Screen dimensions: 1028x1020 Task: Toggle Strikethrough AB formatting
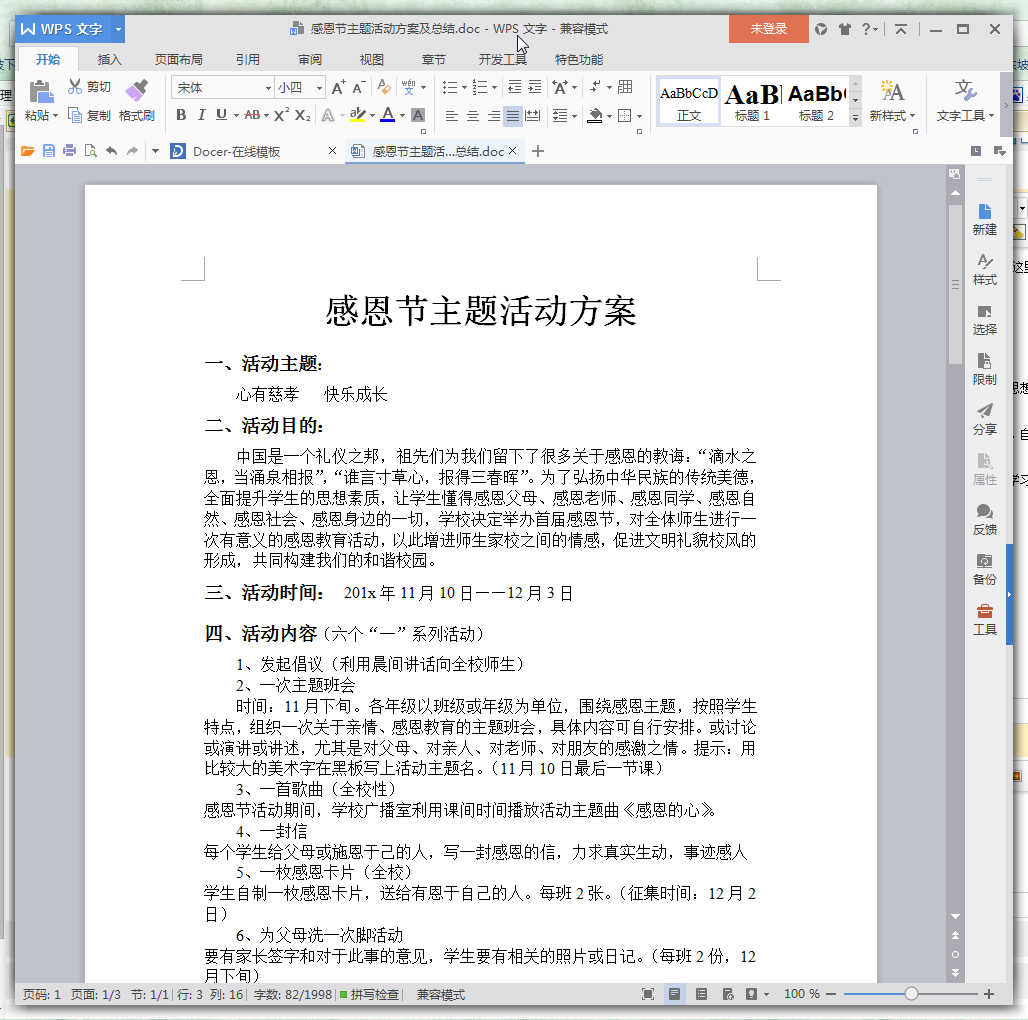[252, 115]
